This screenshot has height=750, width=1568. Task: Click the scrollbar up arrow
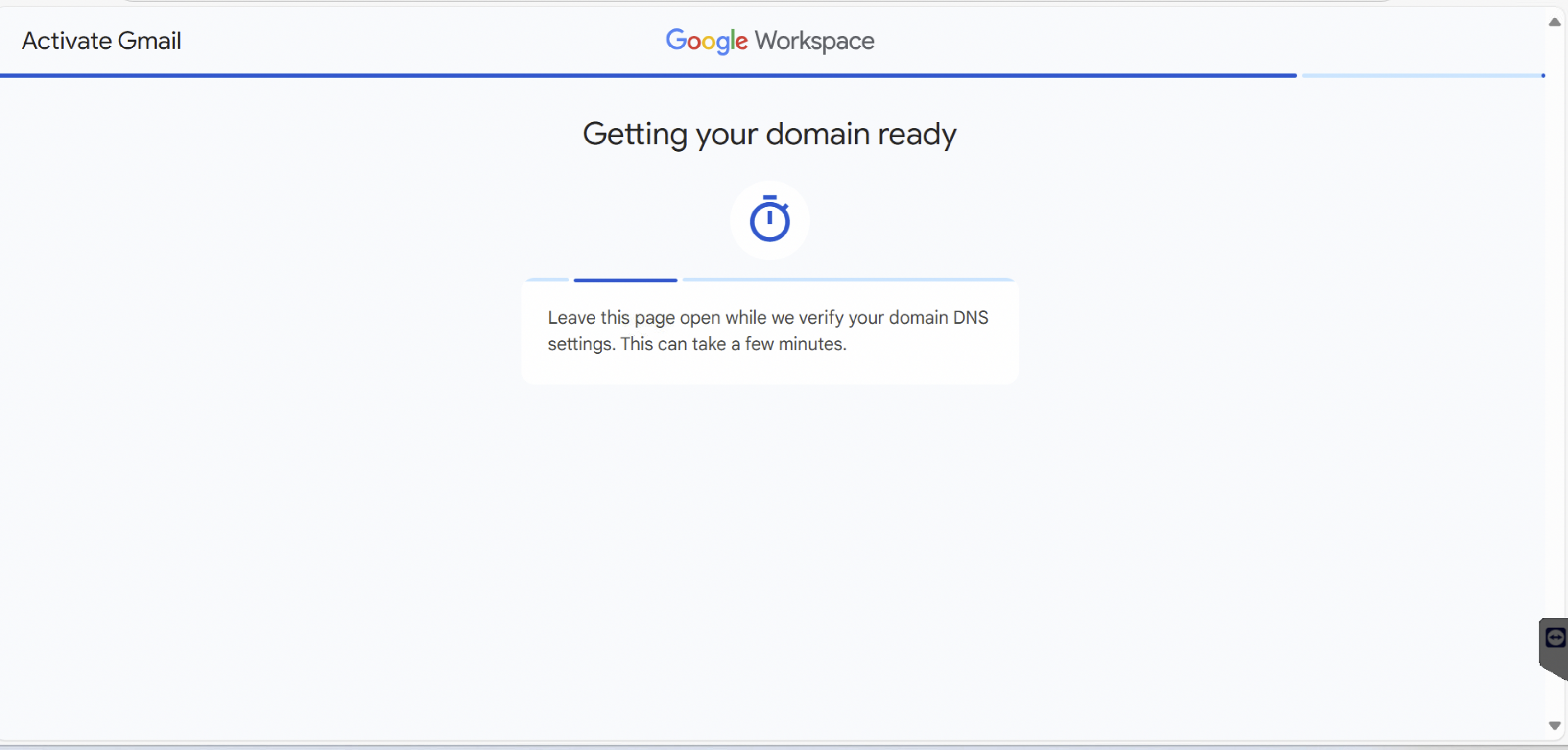pyautogui.click(x=1555, y=22)
